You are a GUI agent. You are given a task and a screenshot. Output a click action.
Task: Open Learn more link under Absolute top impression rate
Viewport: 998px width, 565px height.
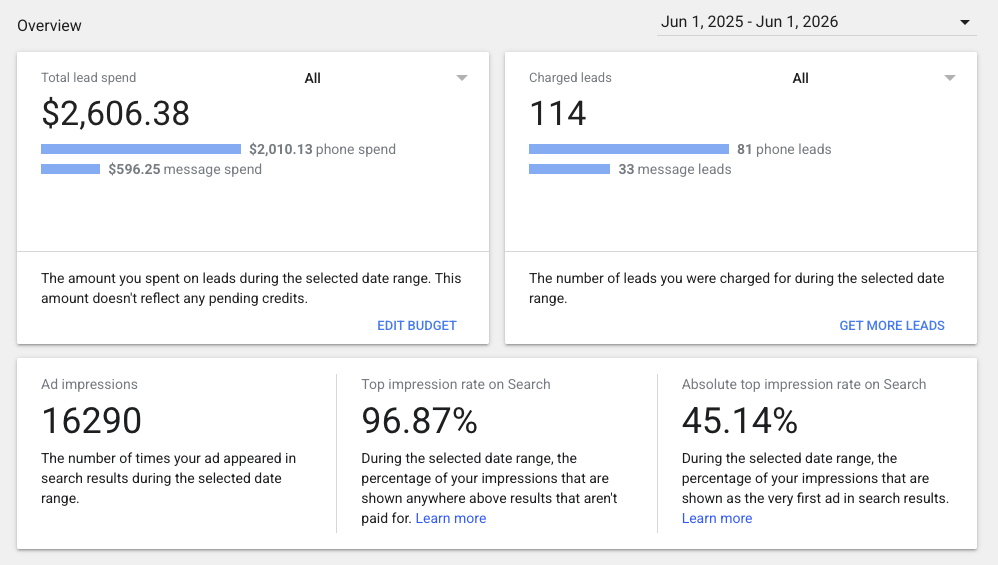717,519
